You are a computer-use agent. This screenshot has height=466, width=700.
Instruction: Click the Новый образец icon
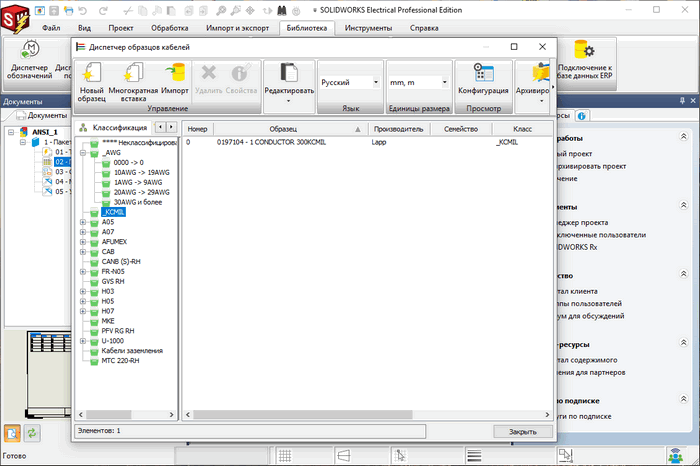click(x=92, y=73)
